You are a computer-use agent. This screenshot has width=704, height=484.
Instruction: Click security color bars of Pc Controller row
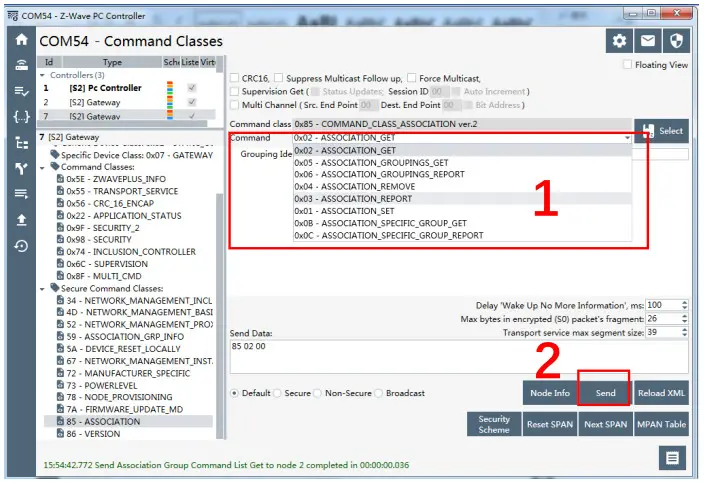click(170, 88)
